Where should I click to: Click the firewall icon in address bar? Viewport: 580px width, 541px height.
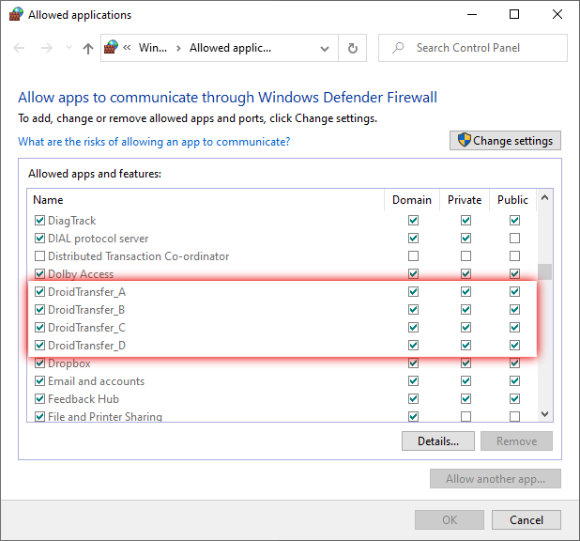point(111,47)
